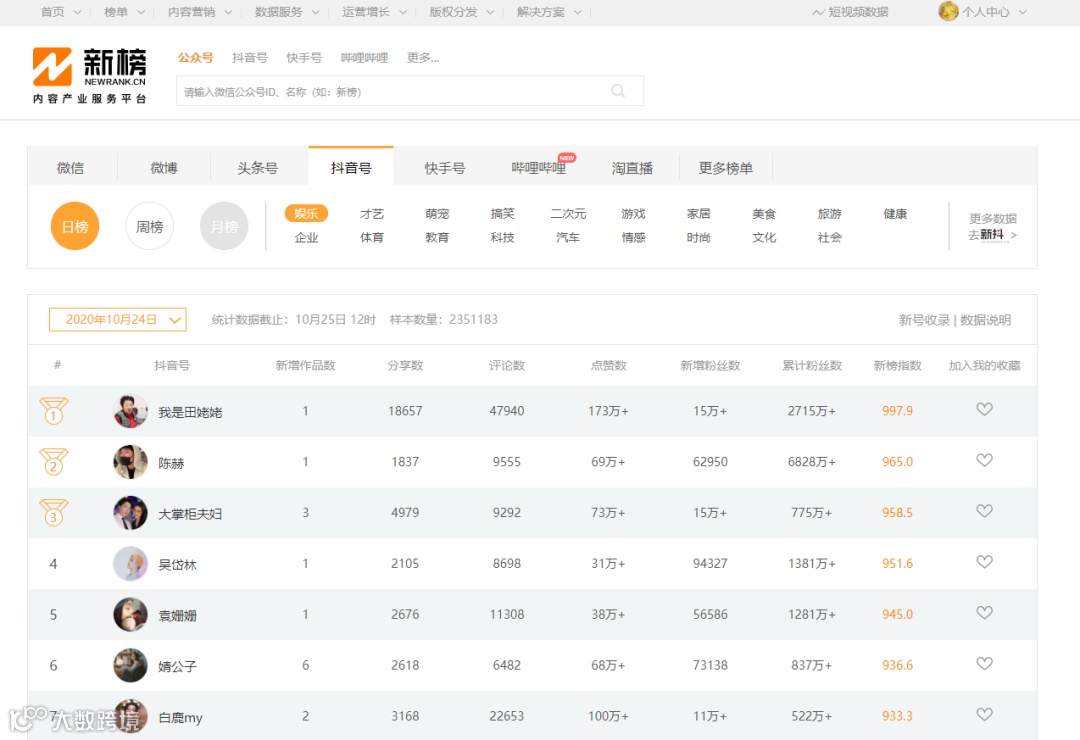Switch to the 微信 tab
Image resolution: width=1080 pixels, height=740 pixels.
pyautogui.click(x=70, y=167)
